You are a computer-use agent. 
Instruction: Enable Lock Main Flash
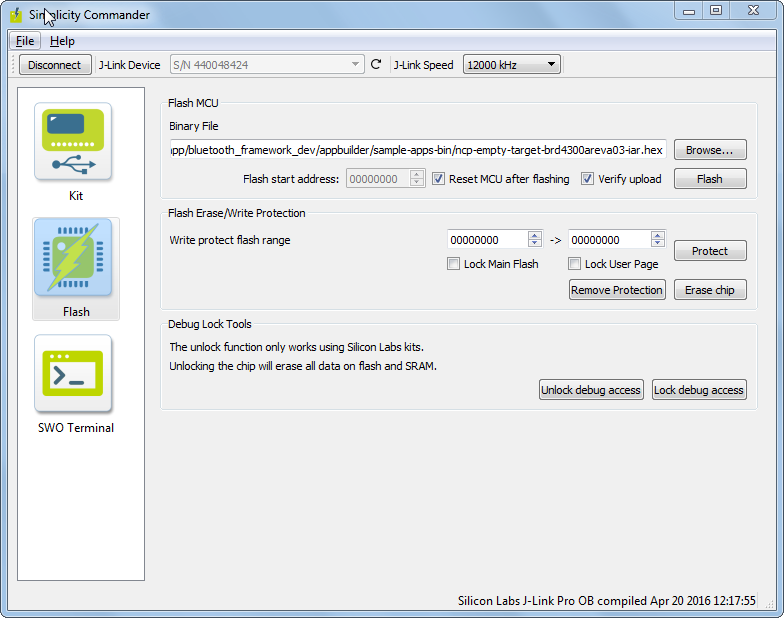tap(455, 264)
